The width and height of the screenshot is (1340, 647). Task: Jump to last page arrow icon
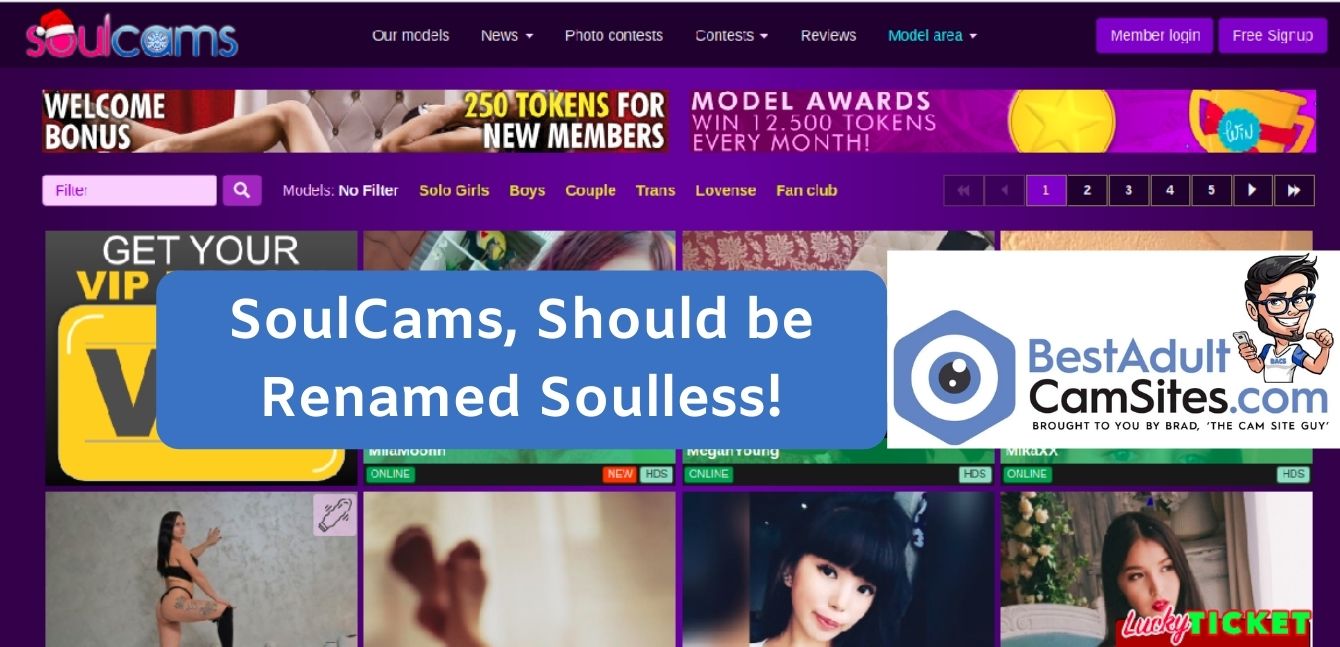[x=1294, y=190]
